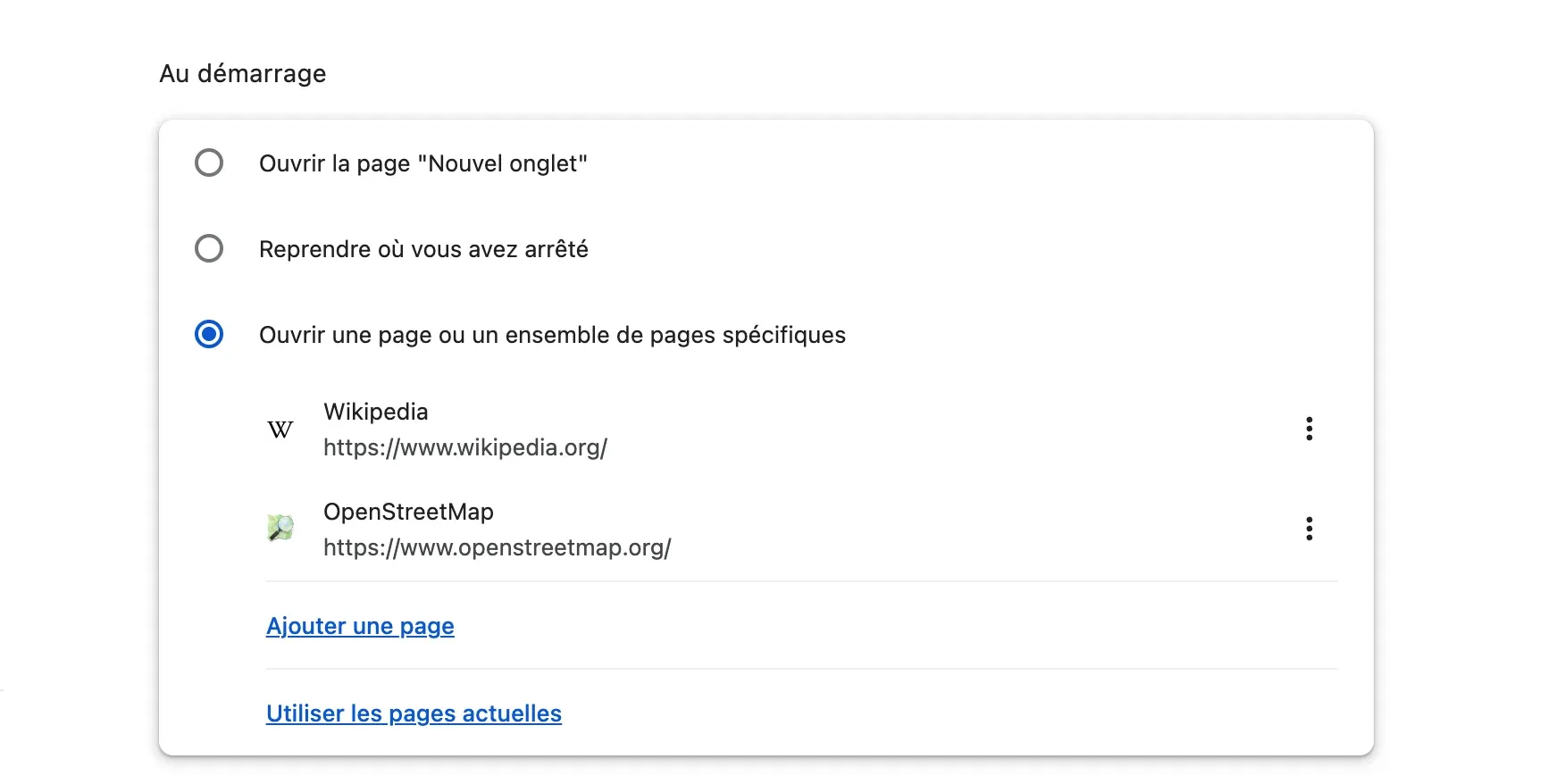Click the Reprendre où vous avez arrêté label

coord(423,249)
